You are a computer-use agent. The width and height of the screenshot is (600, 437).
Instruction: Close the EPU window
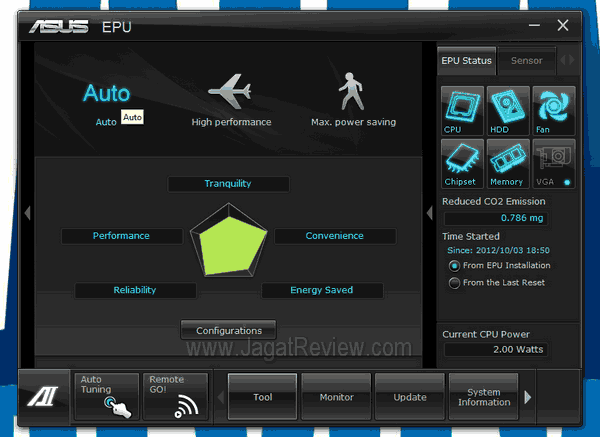coord(563,26)
